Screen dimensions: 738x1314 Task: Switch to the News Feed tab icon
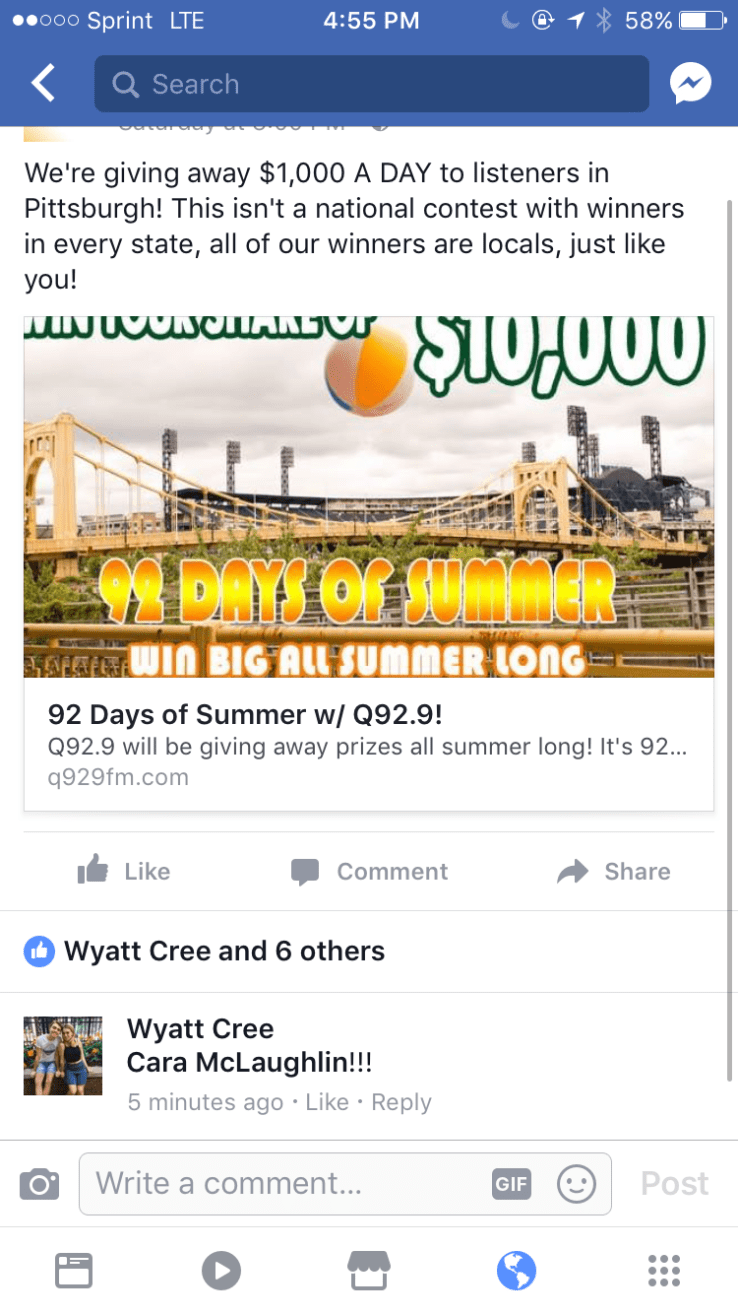[x=73, y=1271]
